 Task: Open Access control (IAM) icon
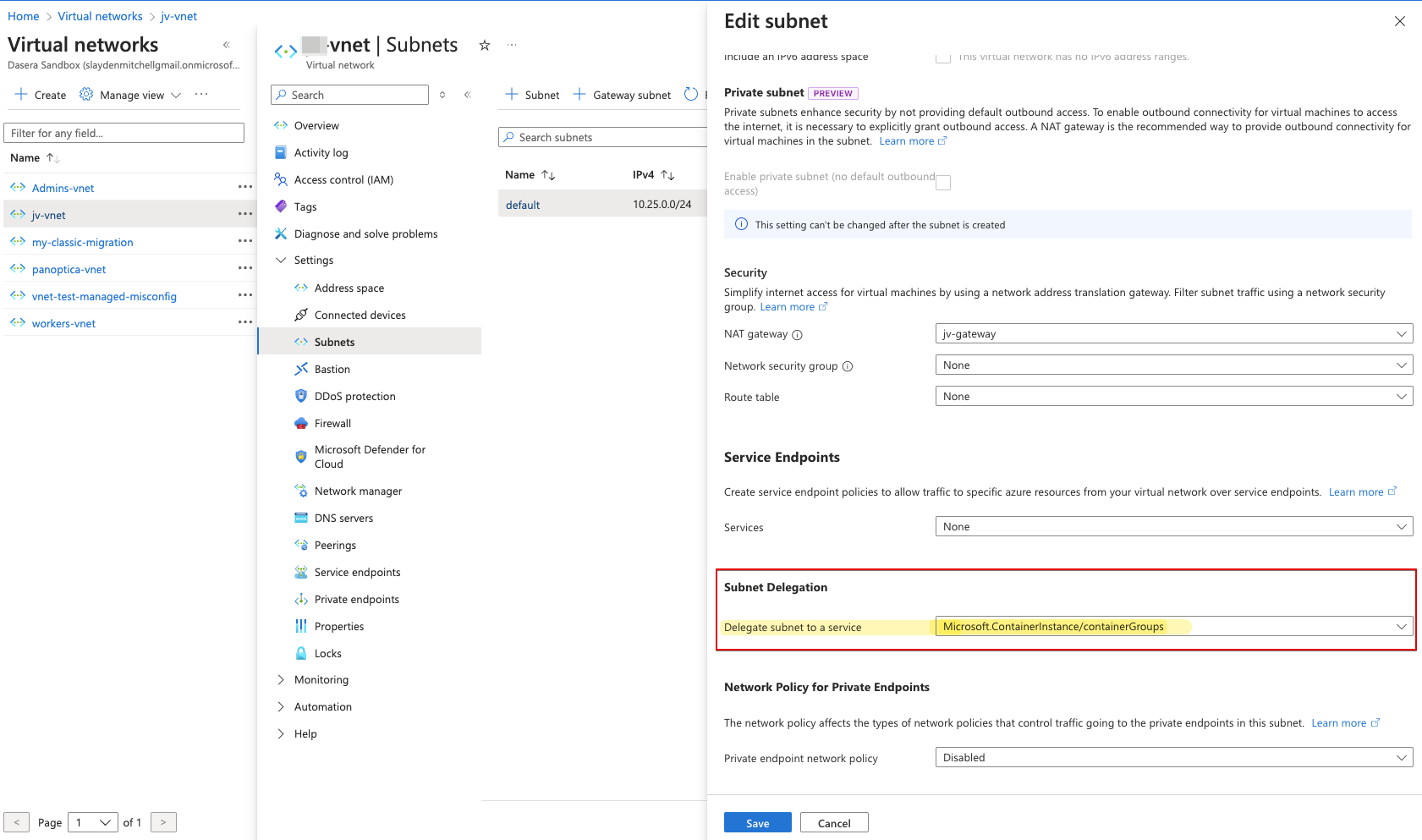[x=281, y=179]
